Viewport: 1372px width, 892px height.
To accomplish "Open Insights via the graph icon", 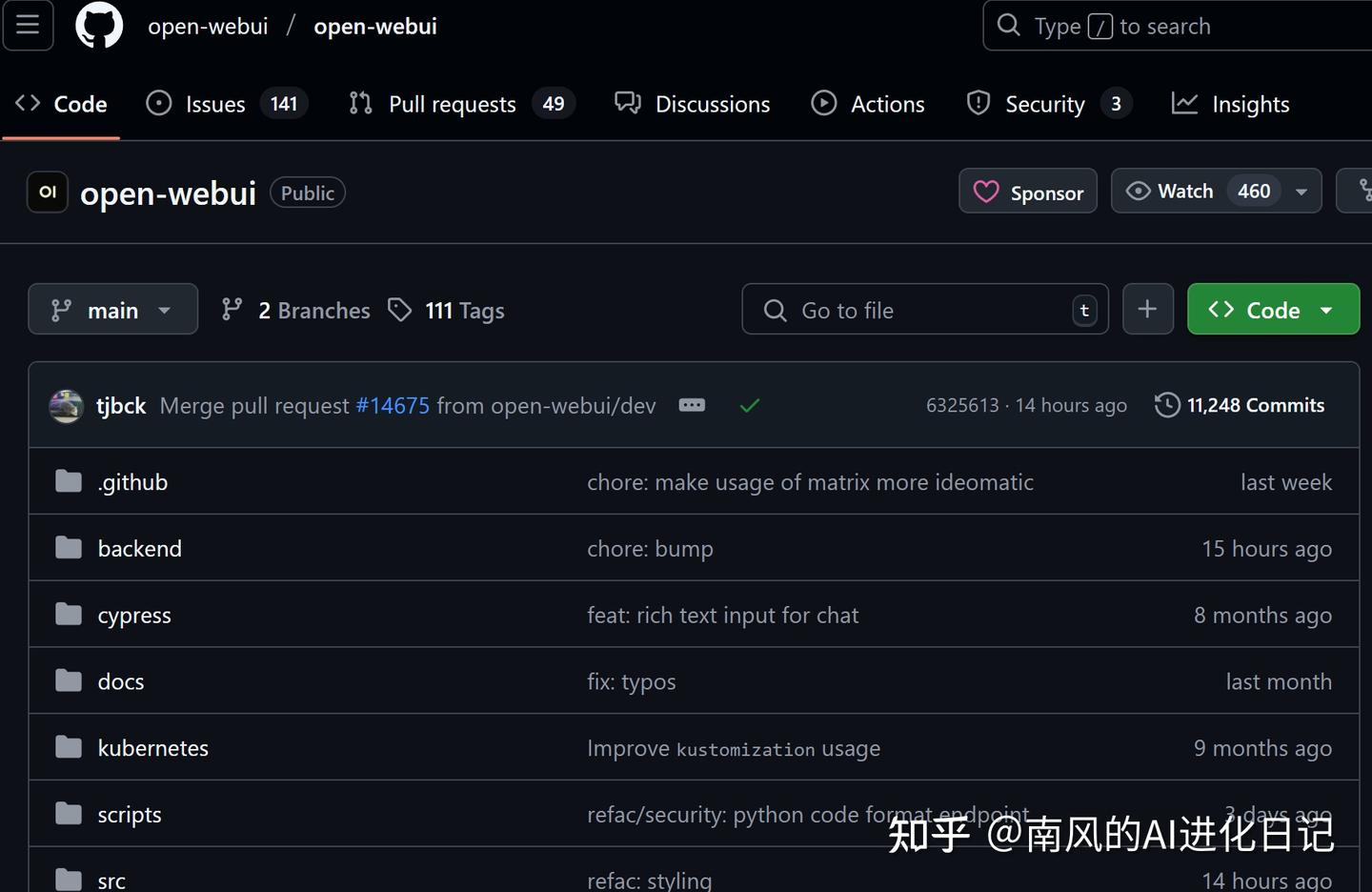I will click(x=1184, y=103).
